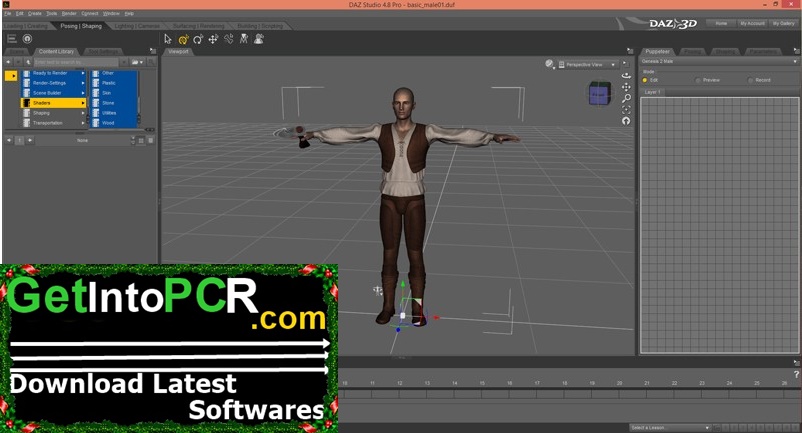Open the Puppeteer pane options menu icon
The image size is (802, 433).
pyautogui.click(x=796, y=51)
